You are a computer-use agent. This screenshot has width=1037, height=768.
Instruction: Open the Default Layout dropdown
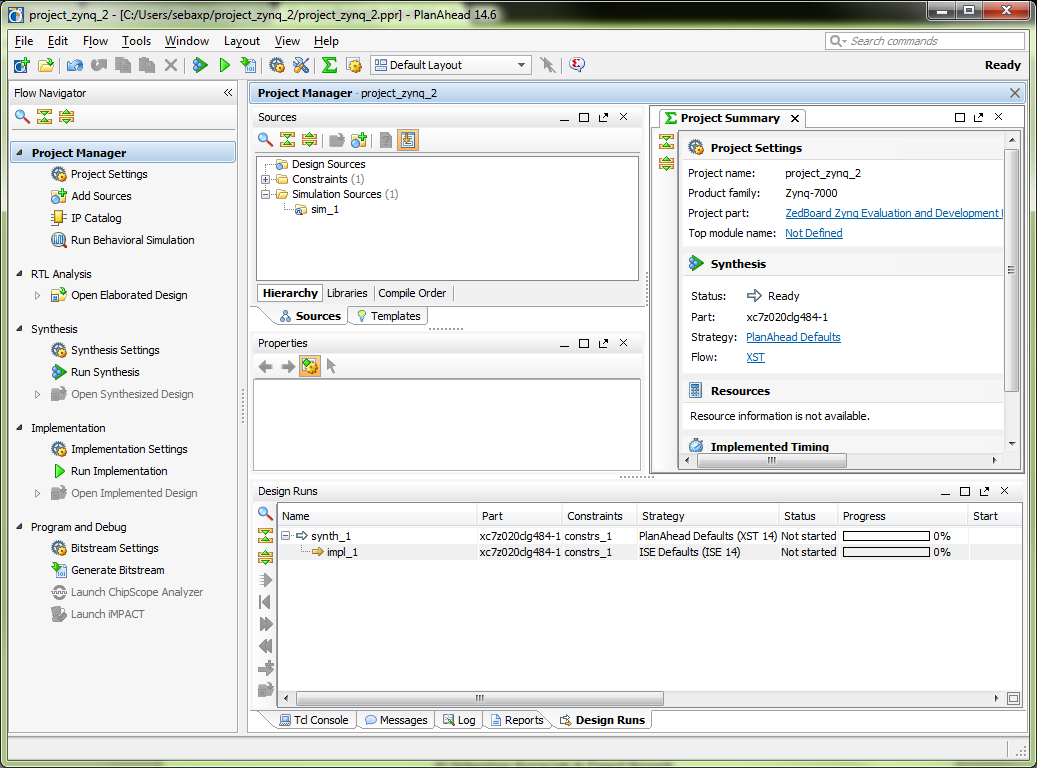point(451,65)
